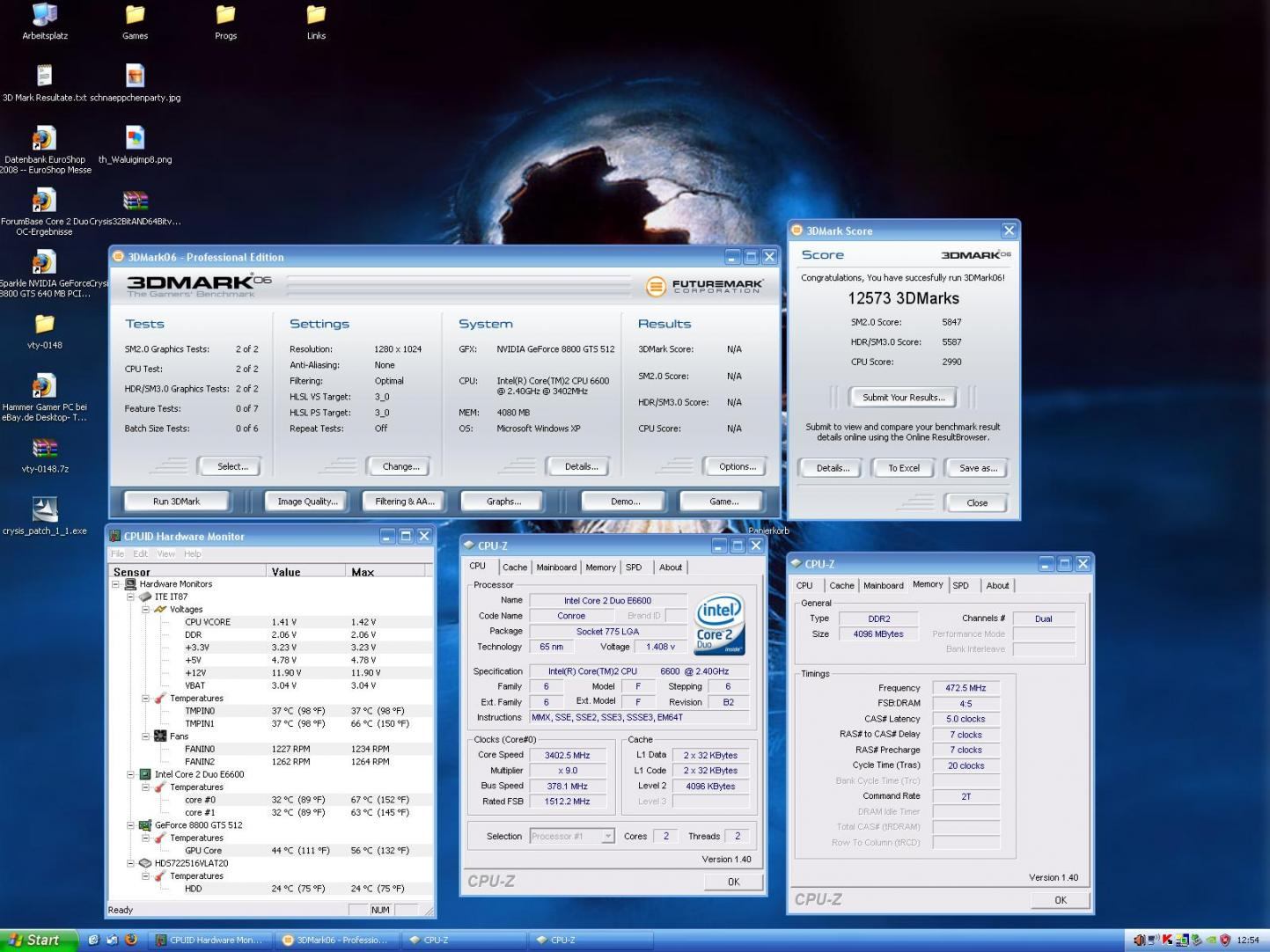1270x952 pixels.
Task: Open Edit menu in Hardware Monitor
Action: pyautogui.click(x=141, y=554)
